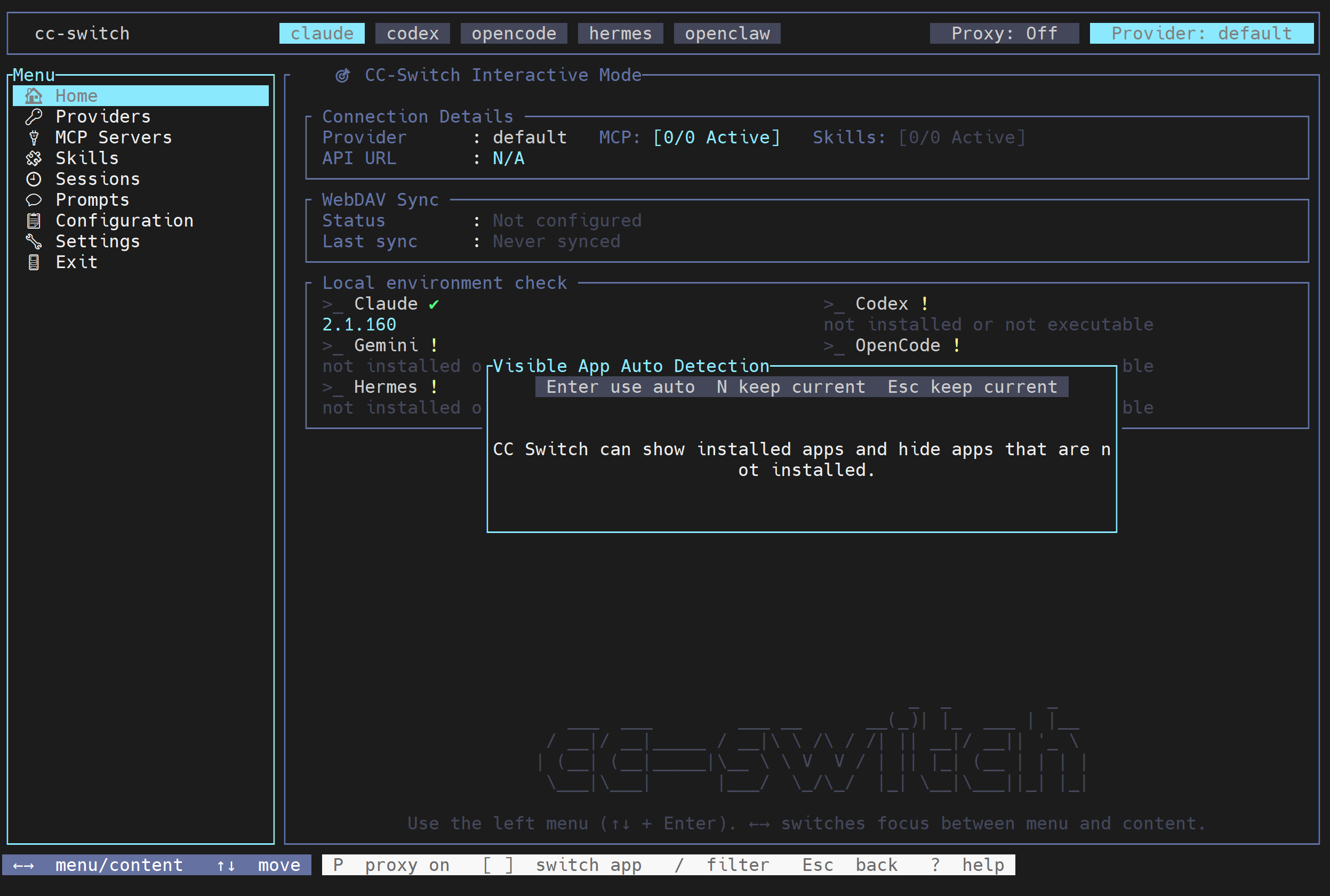Click the Settings wrench icon
Screen dimensions: 1330x896
[x=34, y=241]
